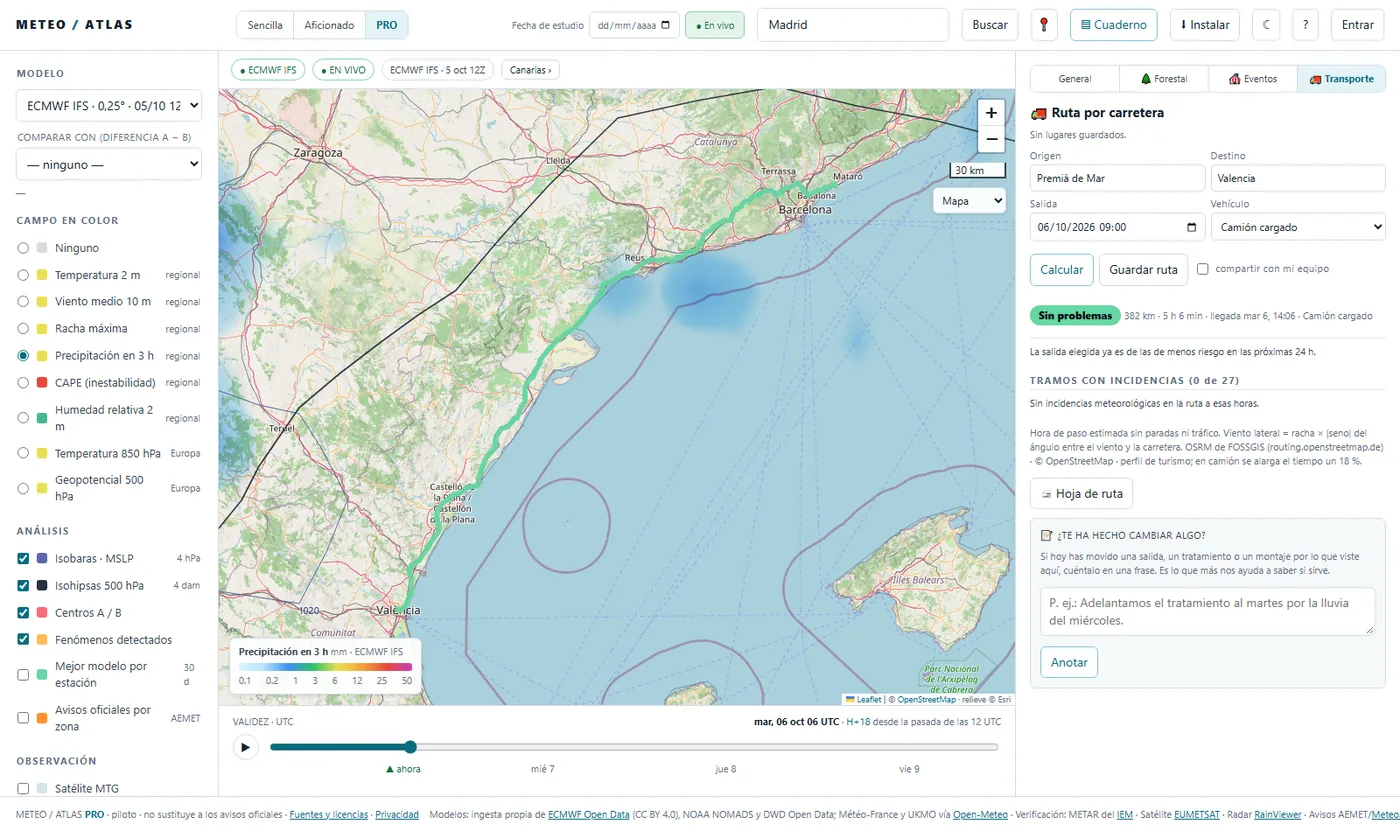Enable the Satélite MTG observation layer

pos(23,788)
